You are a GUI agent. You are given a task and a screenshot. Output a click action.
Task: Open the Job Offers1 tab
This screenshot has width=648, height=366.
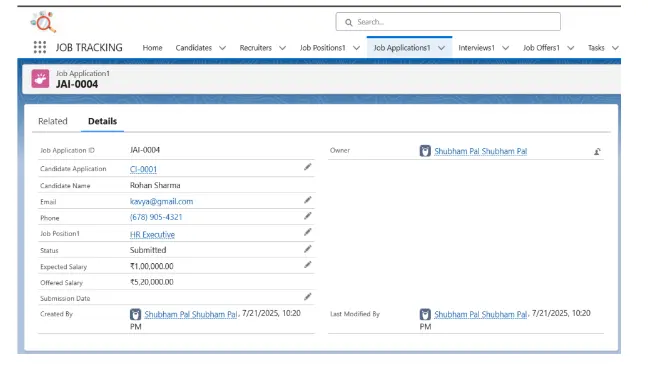click(x=541, y=48)
